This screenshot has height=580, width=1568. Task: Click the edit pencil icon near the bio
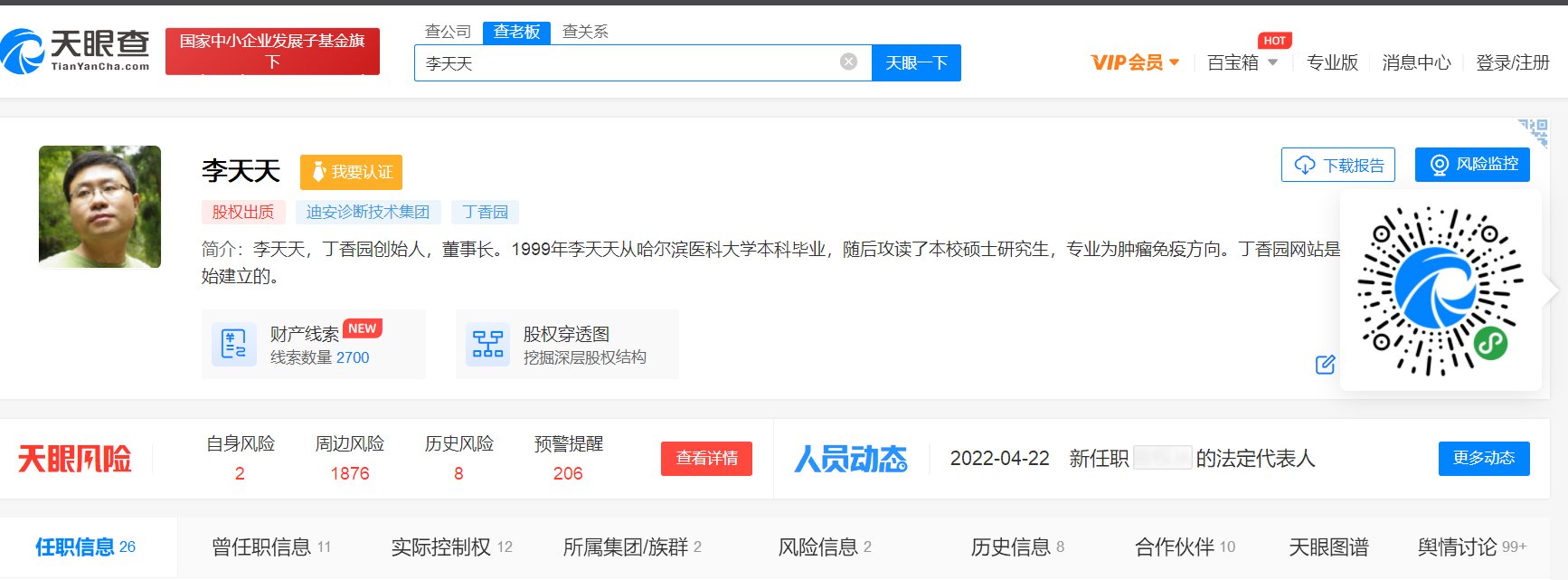point(1325,365)
